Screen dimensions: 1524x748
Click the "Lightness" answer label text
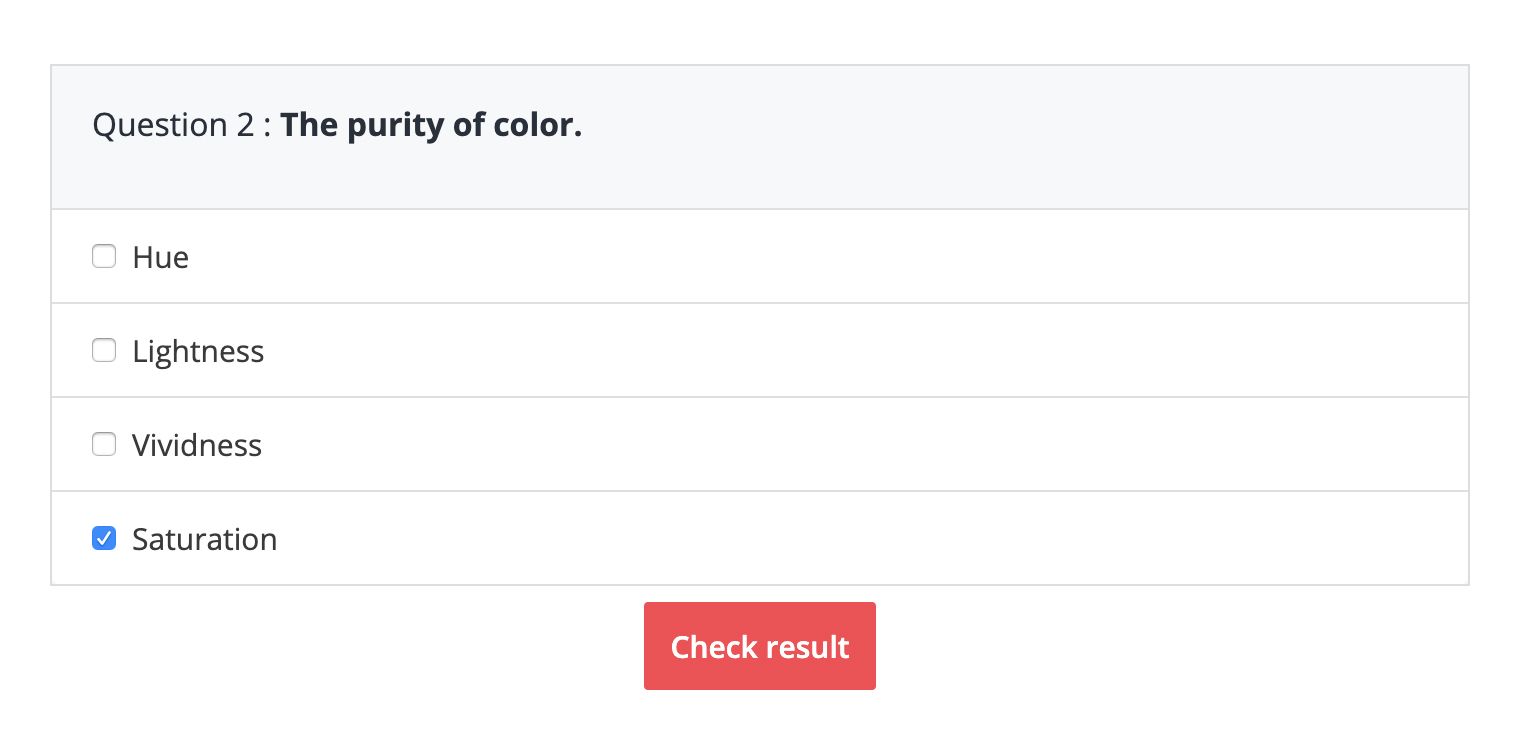[198, 352]
